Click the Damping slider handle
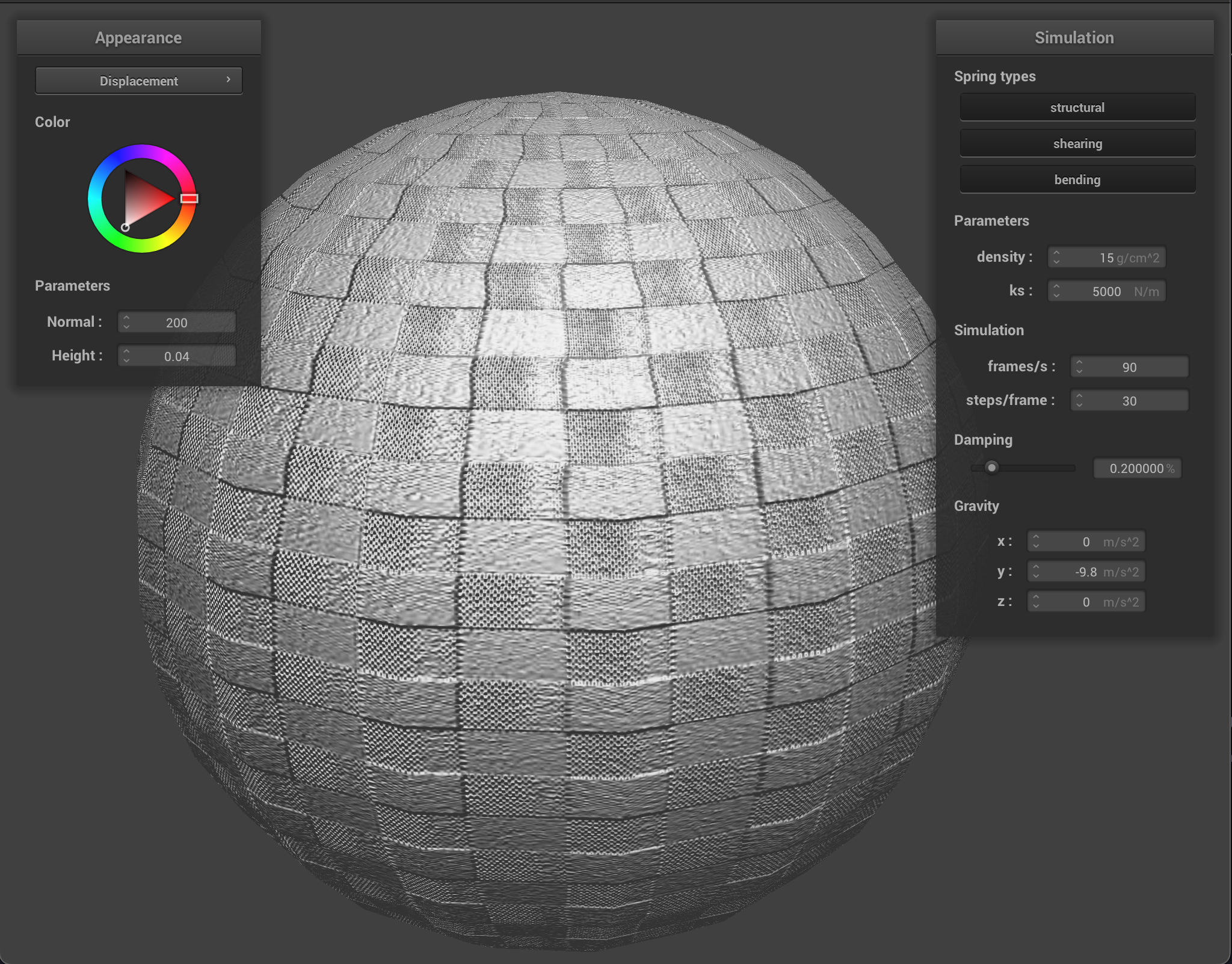This screenshot has width=1232, height=964. coord(992,468)
